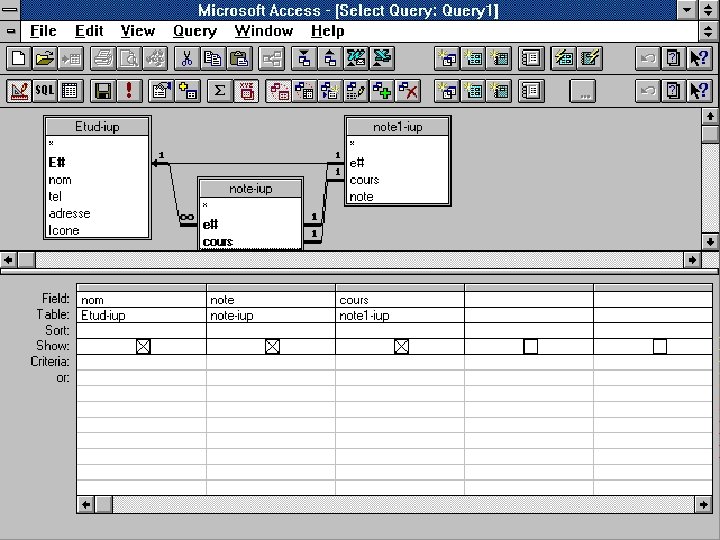
Task: Toggle Totals with the Sigma icon
Action: coord(219,90)
